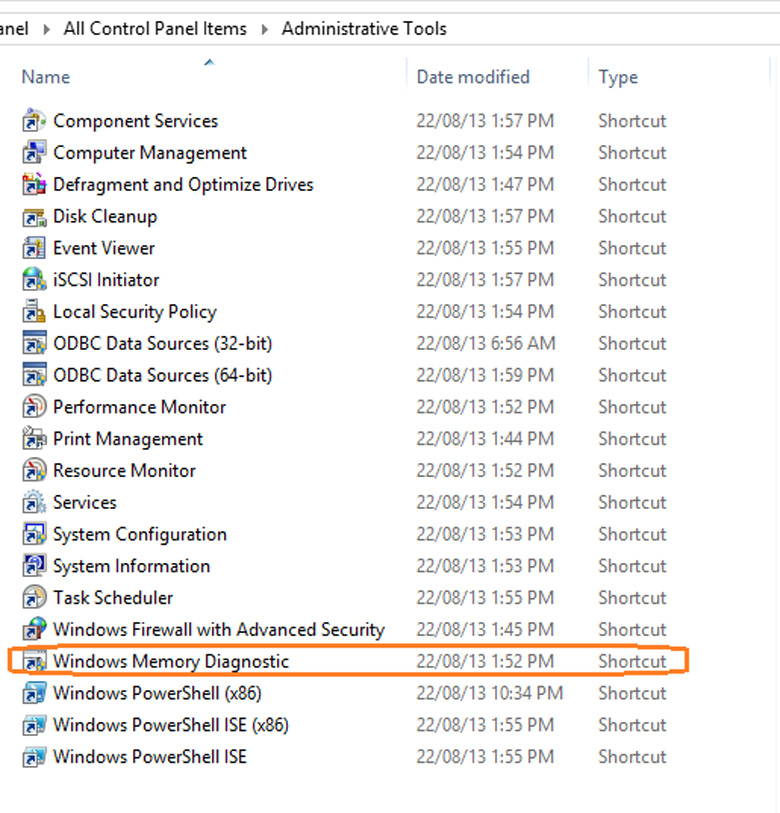Select Windows Memory Diagnostic entry
780x813 pixels.
tap(171, 662)
